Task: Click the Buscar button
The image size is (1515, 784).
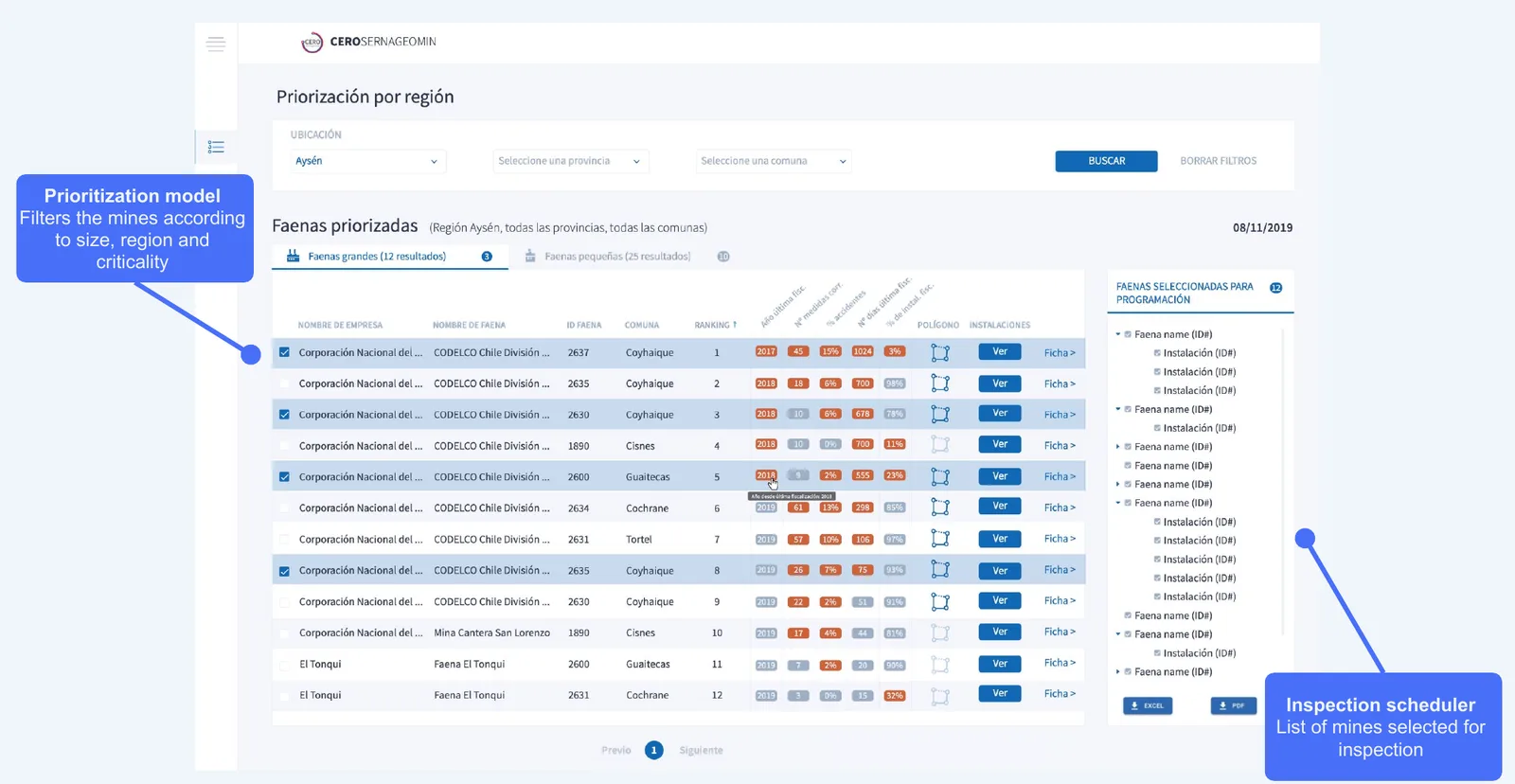Action: point(1106,161)
